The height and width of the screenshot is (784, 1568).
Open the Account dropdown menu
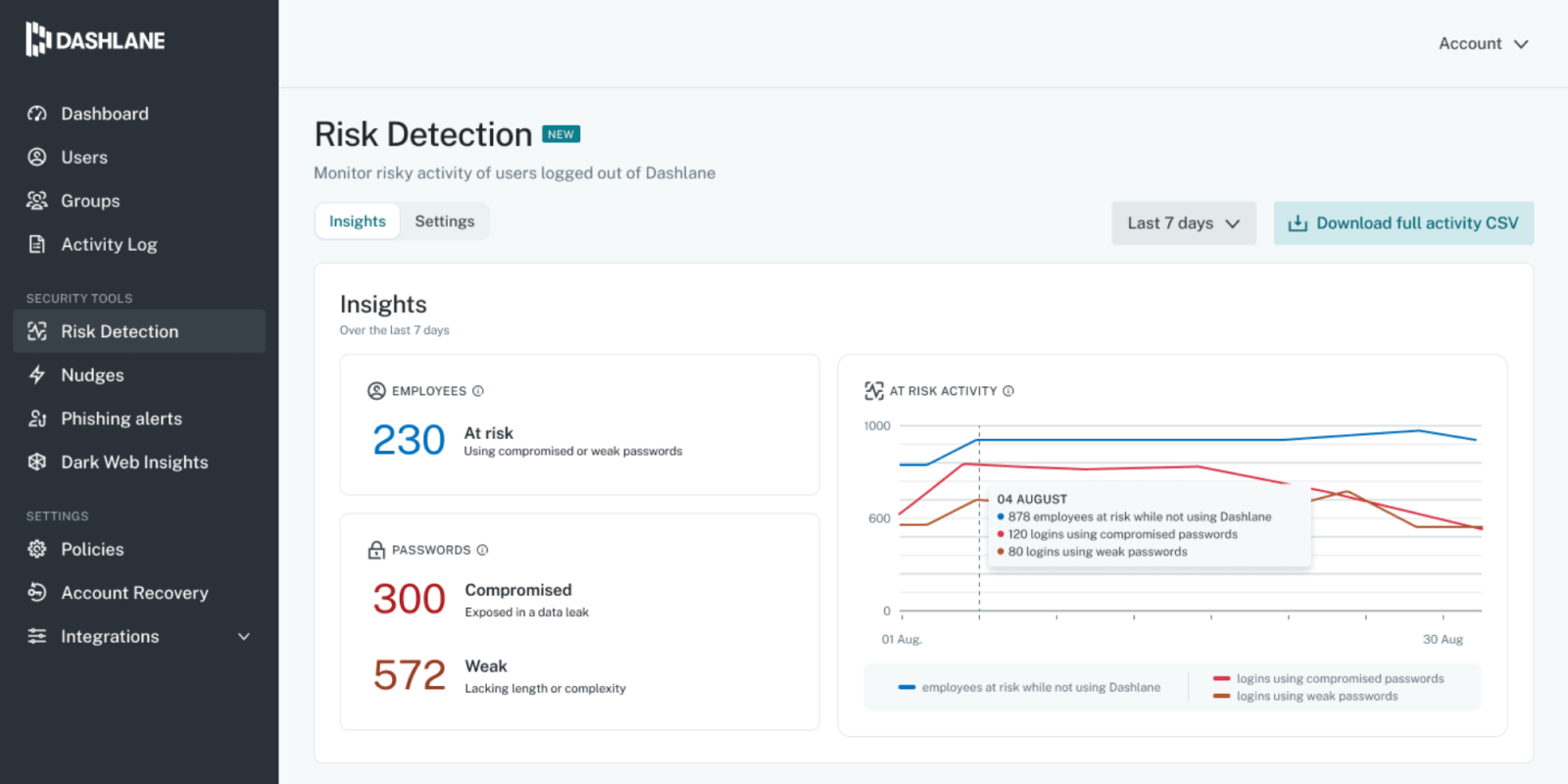point(1483,44)
